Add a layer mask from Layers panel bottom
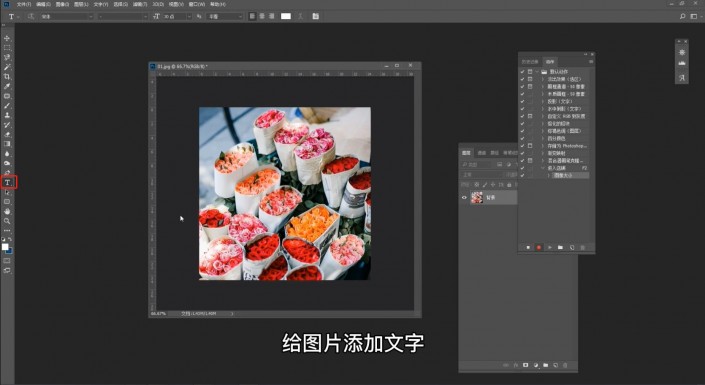Viewport: 705px width, 385px height. click(x=525, y=365)
